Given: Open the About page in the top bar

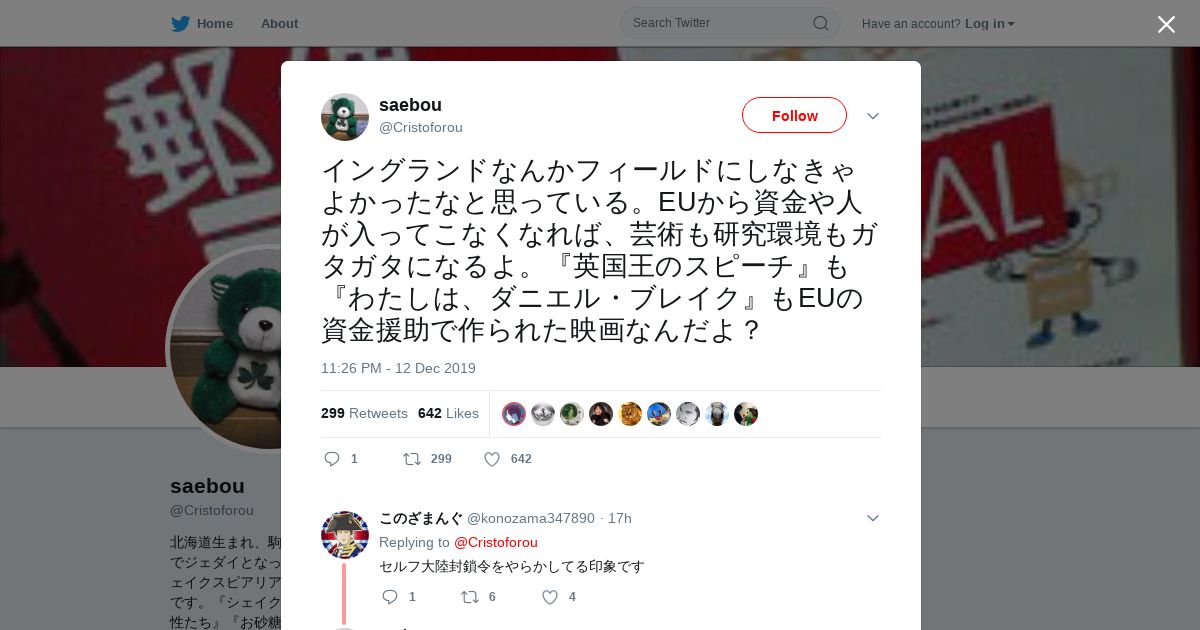Looking at the screenshot, I should coord(279,24).
